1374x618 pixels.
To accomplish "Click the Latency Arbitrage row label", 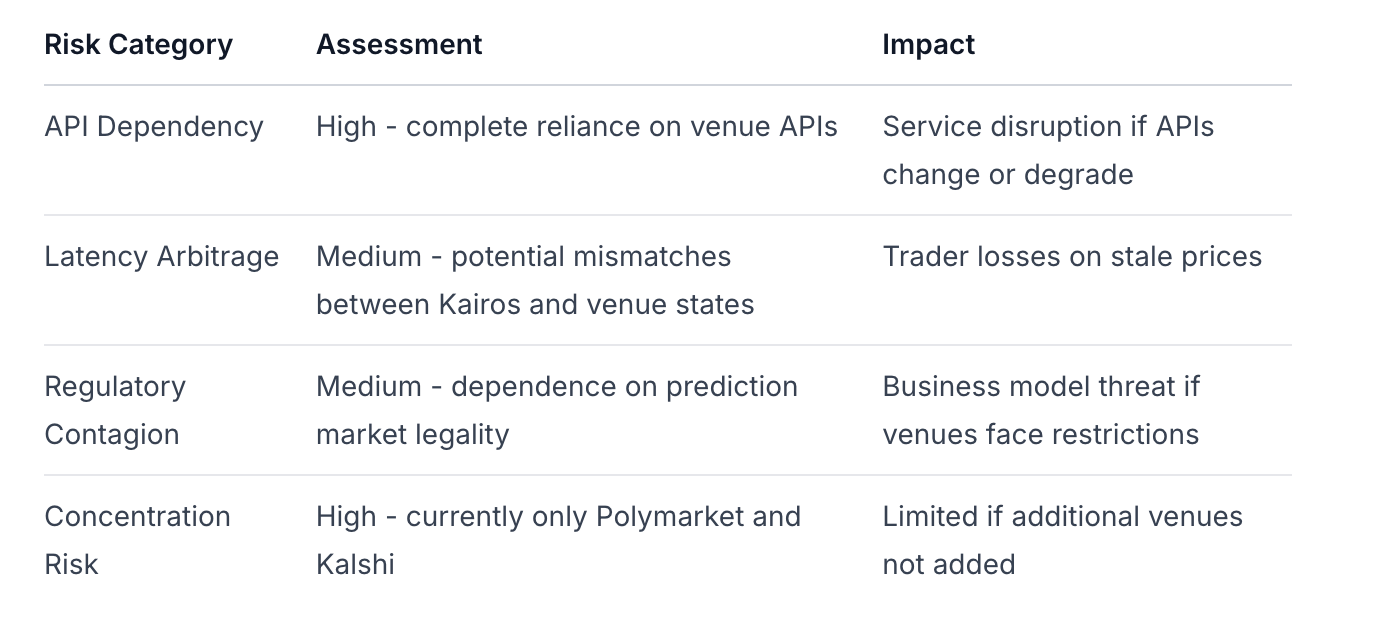I will 161,257.
